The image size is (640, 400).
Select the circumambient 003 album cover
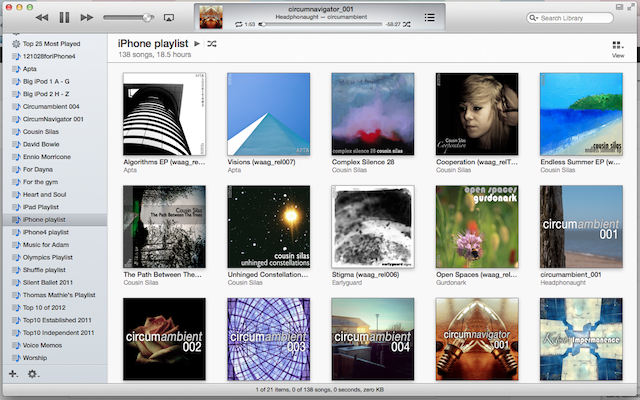point(269,339)
